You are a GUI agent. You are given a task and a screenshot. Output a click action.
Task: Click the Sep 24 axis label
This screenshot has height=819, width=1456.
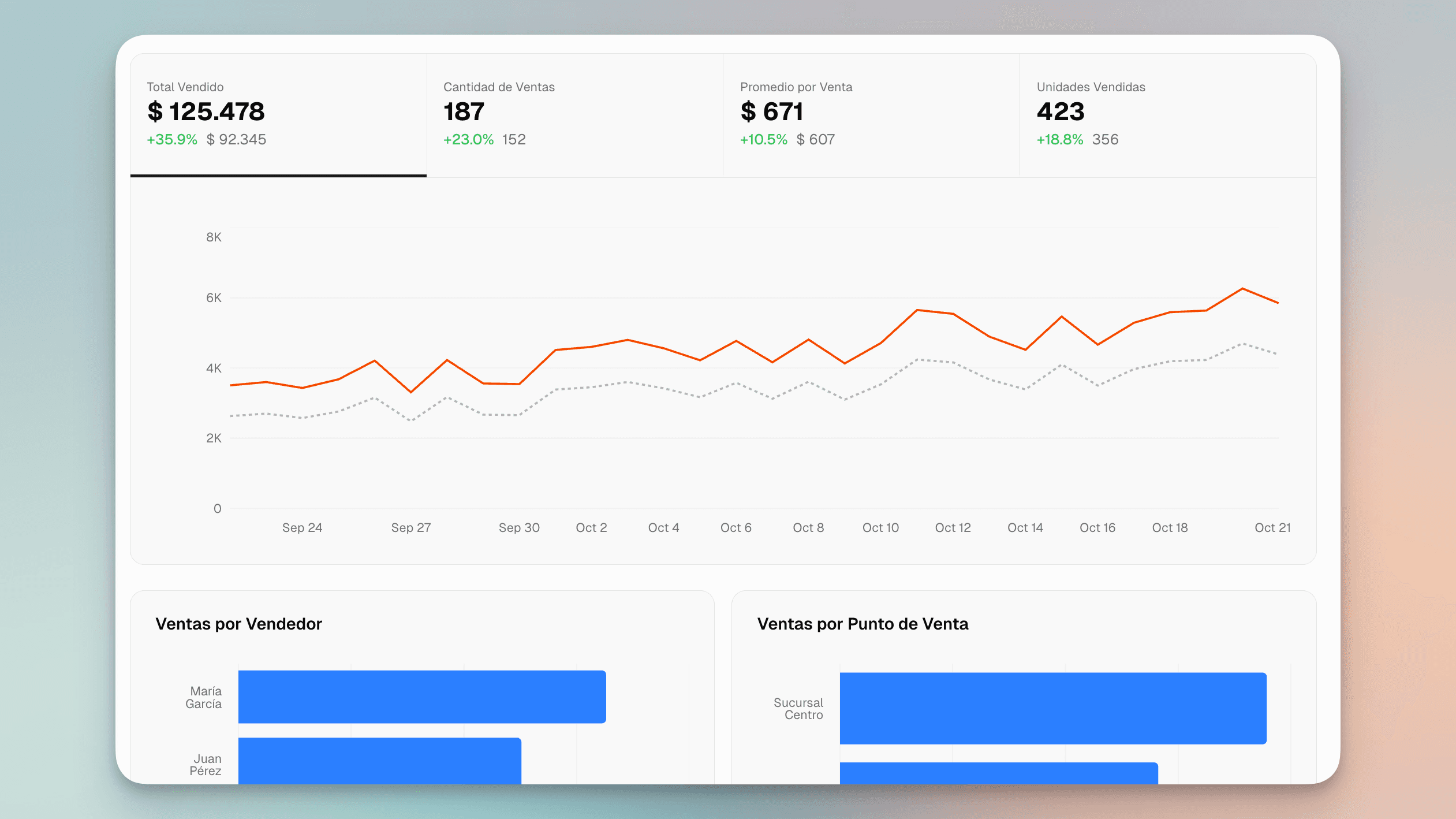click(x=302, y=527)
